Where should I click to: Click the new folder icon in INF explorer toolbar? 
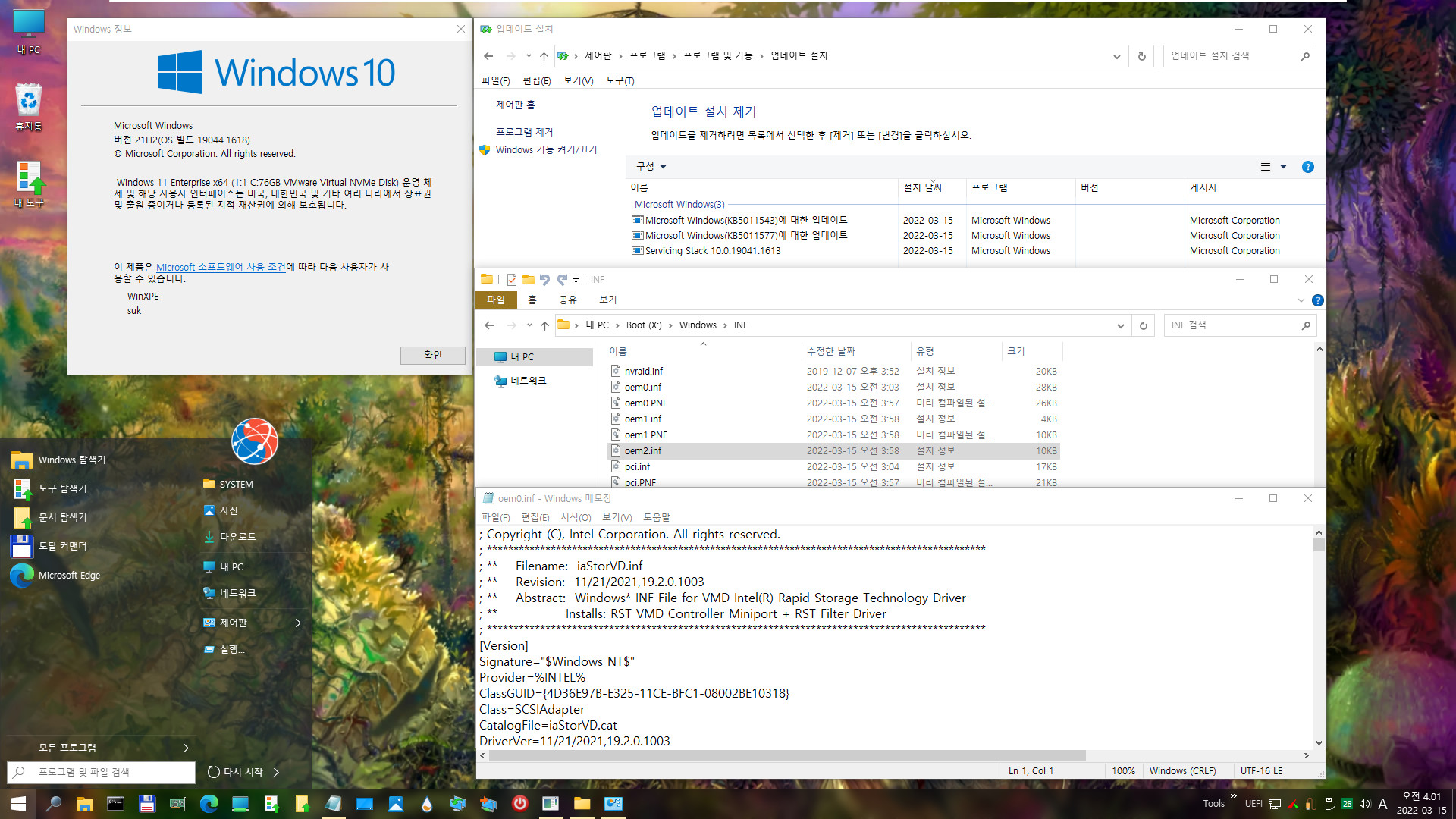click(529, 280)
